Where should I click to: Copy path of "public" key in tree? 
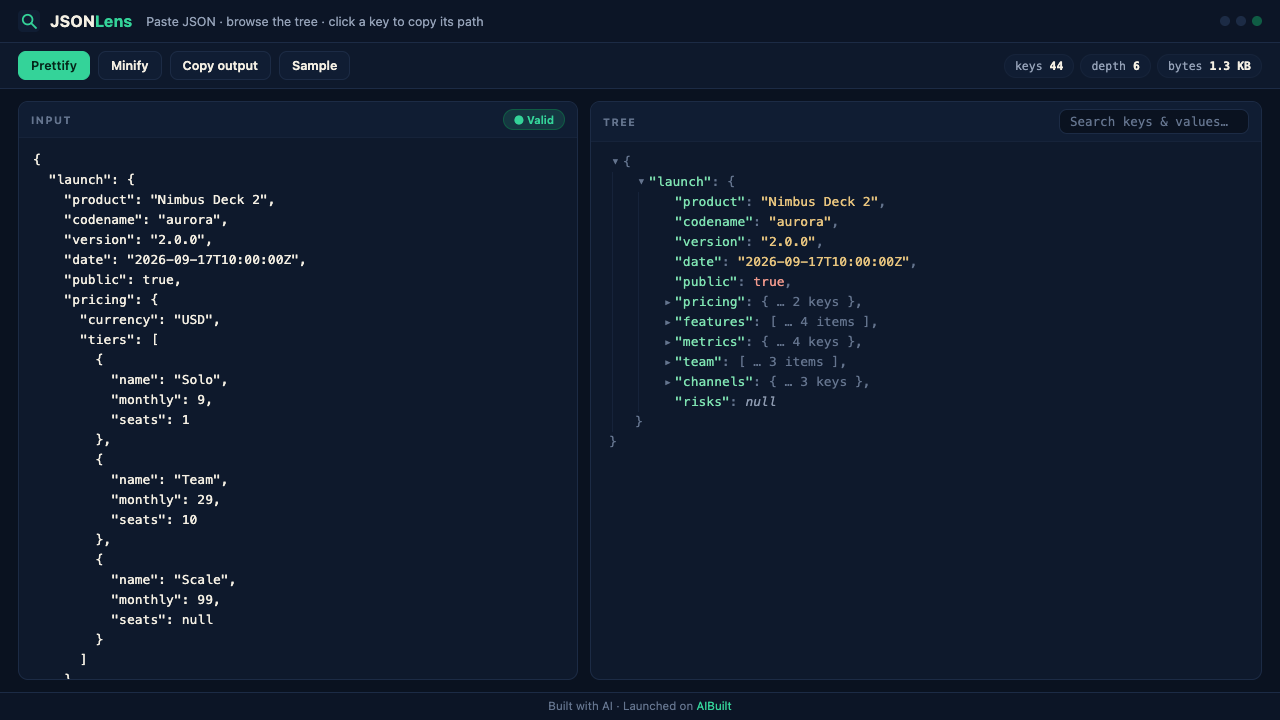click(706, 281)
